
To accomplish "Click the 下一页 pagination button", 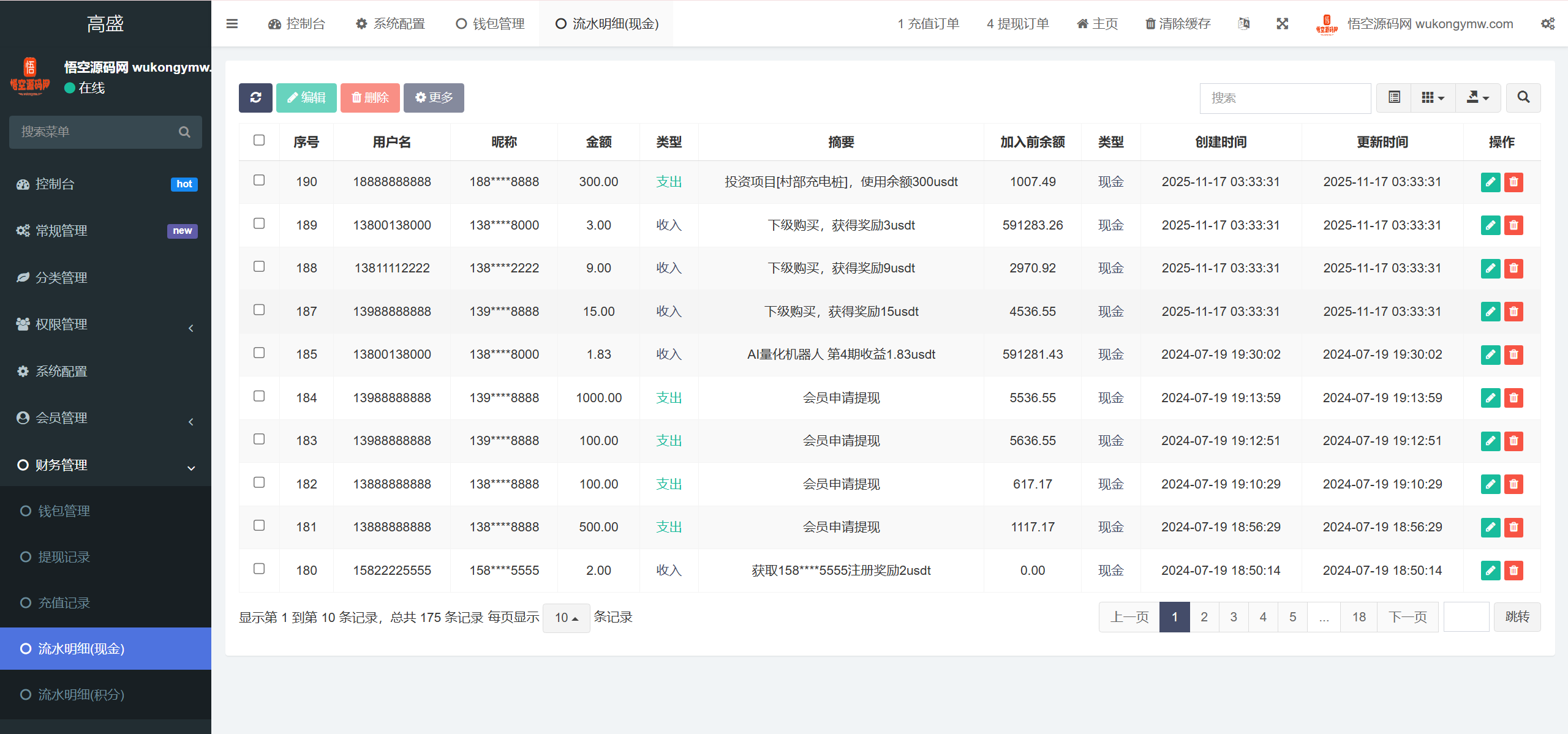I will 1408,617.
